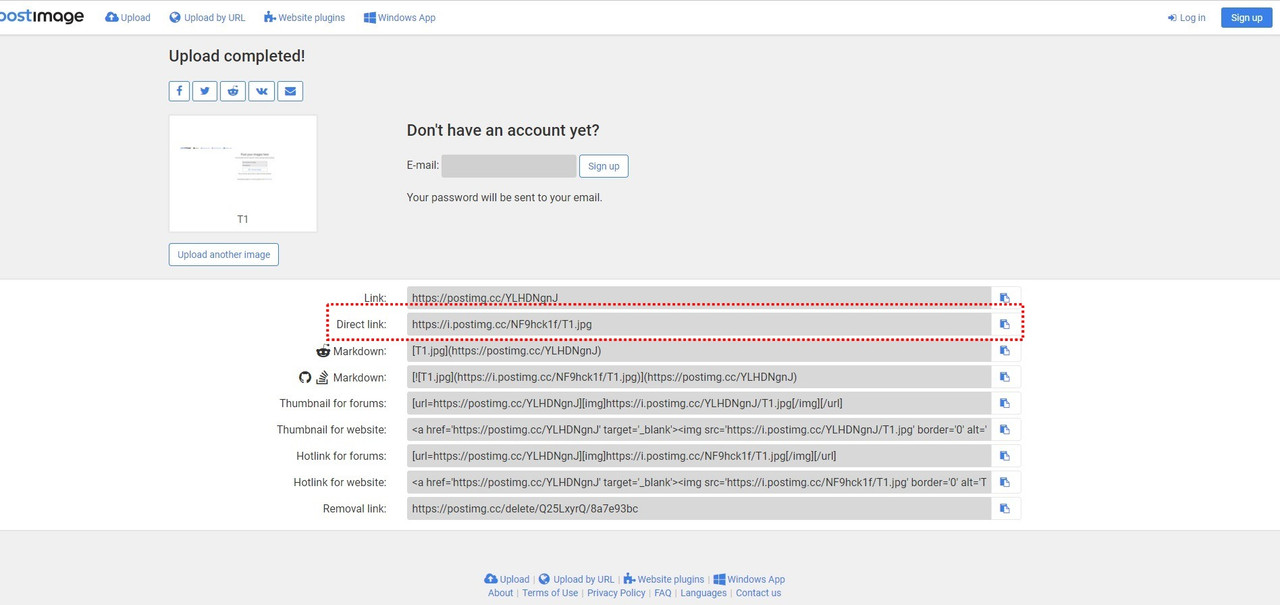
Task: Copy Hotlink for forums code
Action: click(1005, 456)
